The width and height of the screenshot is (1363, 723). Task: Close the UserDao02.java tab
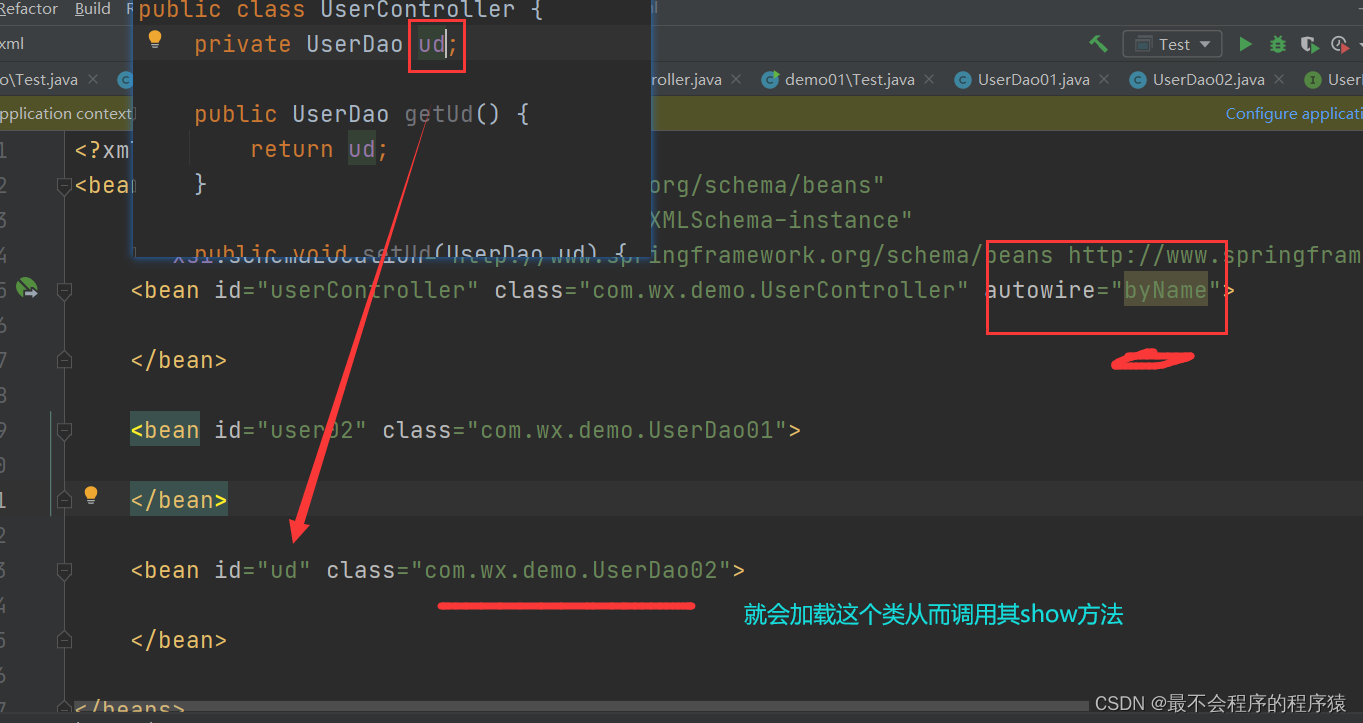pos(1280,80)
